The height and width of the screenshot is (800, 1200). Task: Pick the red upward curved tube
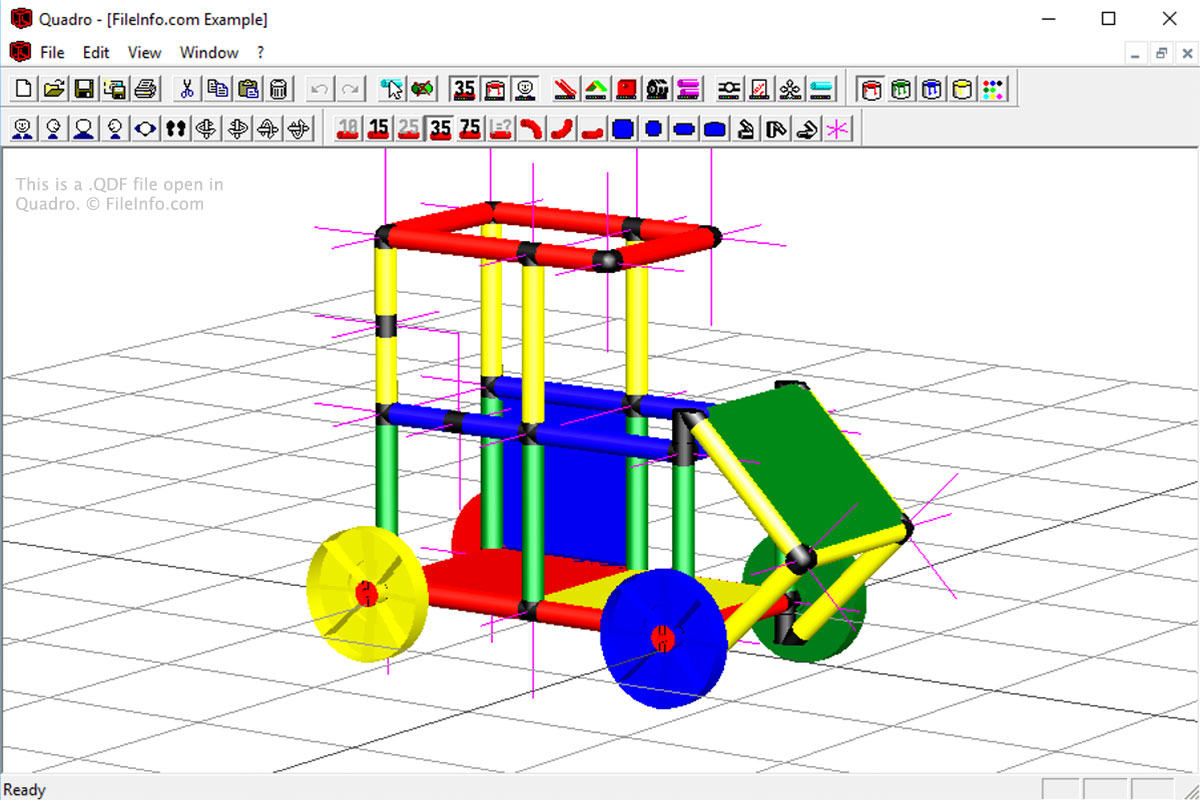562,128
